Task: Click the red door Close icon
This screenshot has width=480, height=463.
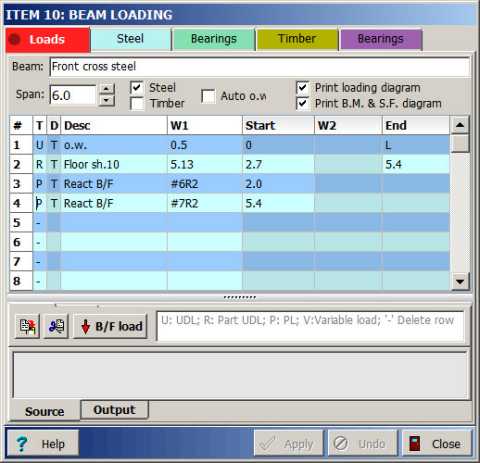Action: click(415, 444)
